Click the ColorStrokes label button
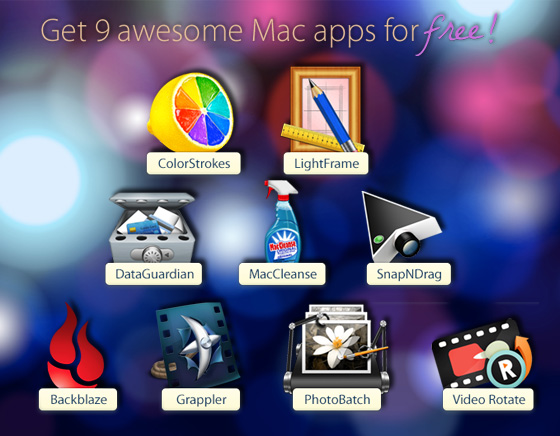This screenshot has width=560, height=436. [x=194, y=164]
